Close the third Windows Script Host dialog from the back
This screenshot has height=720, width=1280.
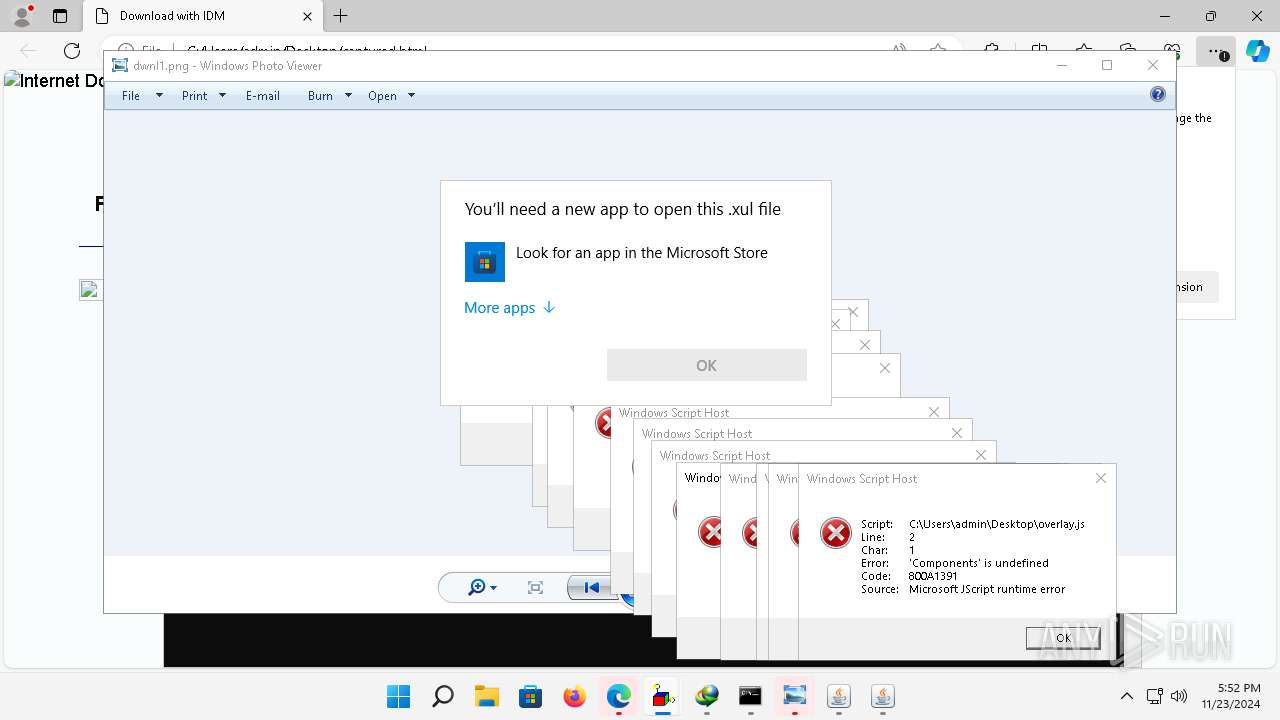[865, 344]
